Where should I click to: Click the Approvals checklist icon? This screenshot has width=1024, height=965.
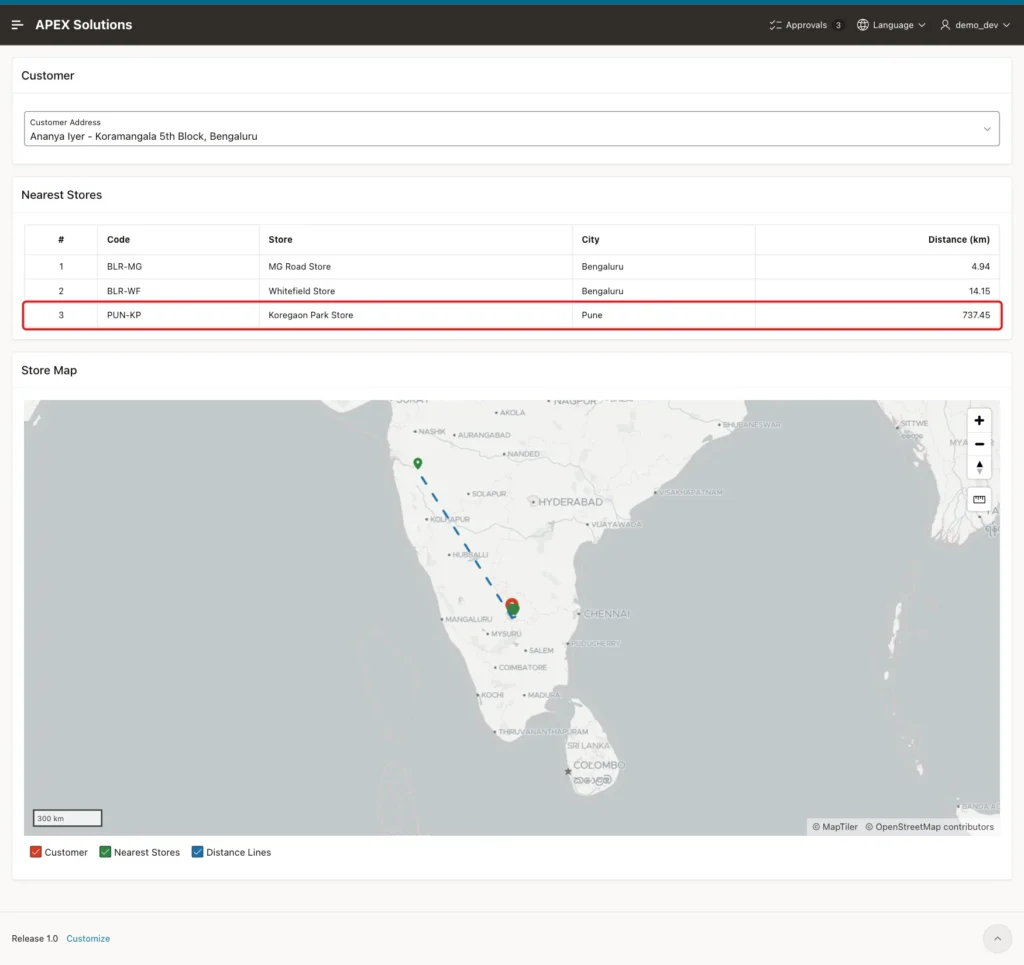(x=775, y=25)
